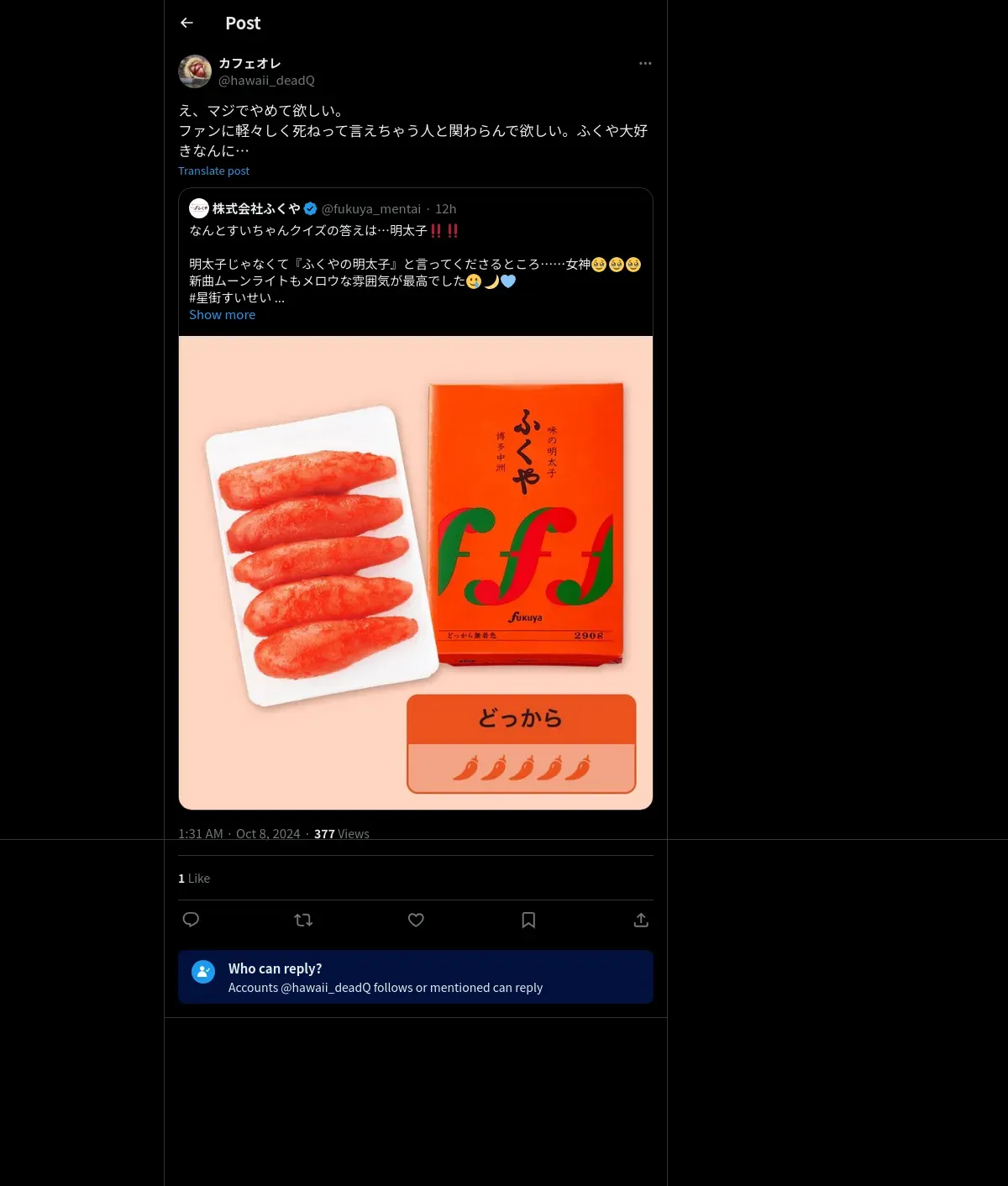Image resolution: width=1008 pixels, height=1186 pixels.
Task: View the 1 Like list
Action: pos(194,879)
